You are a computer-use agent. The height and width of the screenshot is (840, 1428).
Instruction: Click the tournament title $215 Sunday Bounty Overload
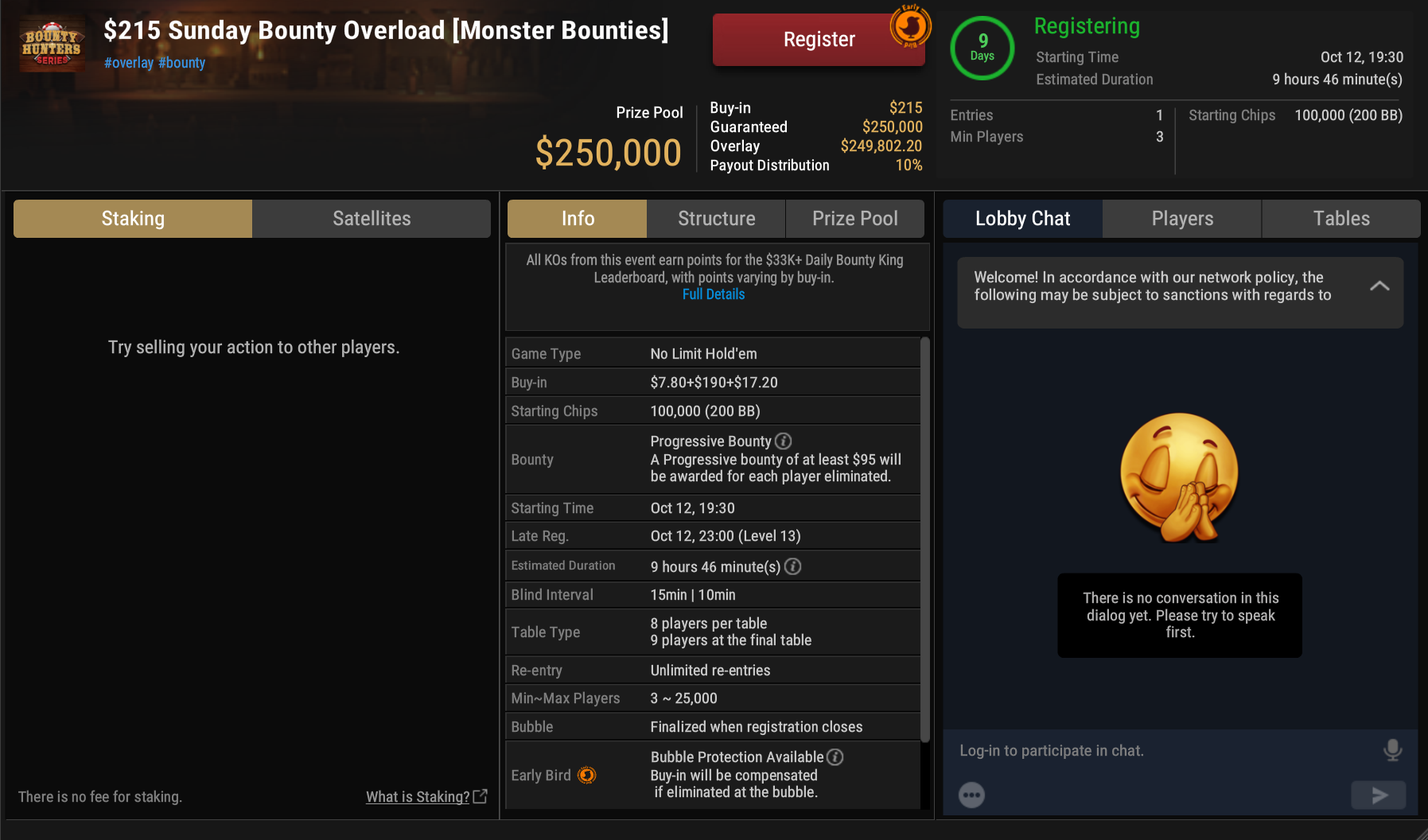387,30
